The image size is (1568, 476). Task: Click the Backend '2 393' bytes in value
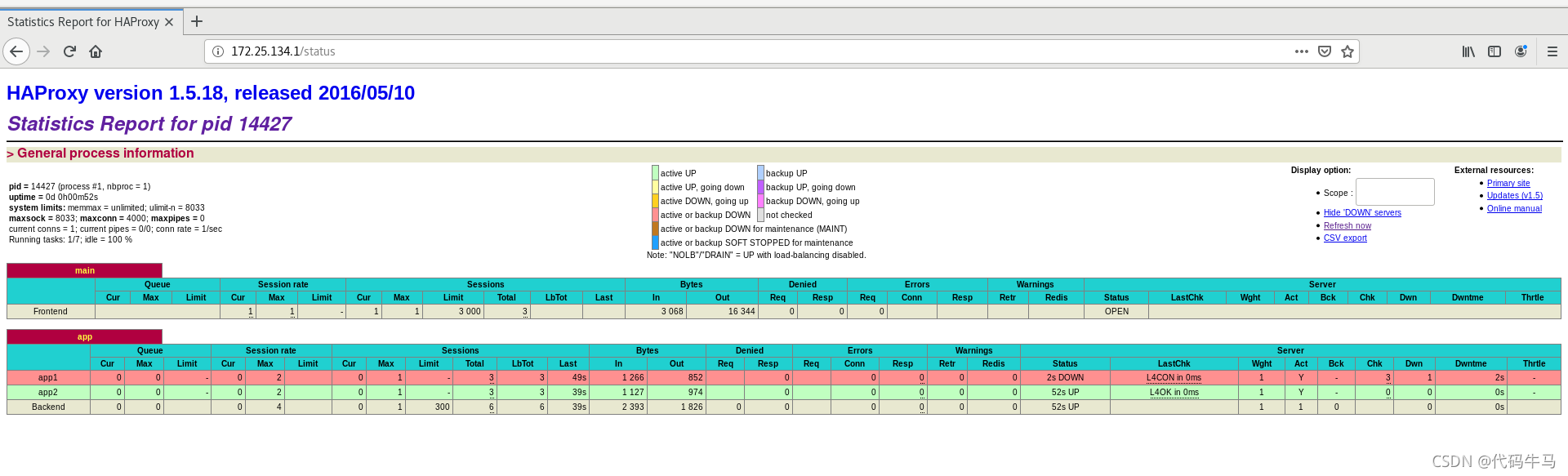coord(632,407)
